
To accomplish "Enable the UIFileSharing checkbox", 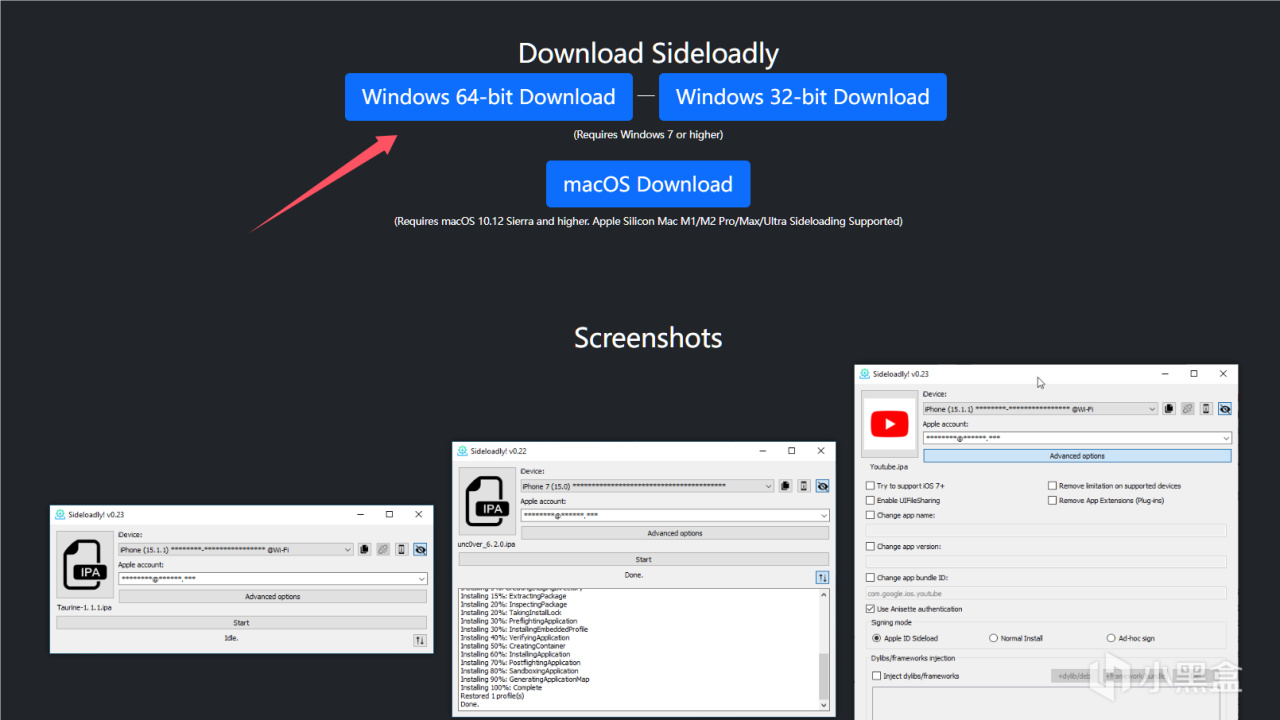I will tap(870, 500).
